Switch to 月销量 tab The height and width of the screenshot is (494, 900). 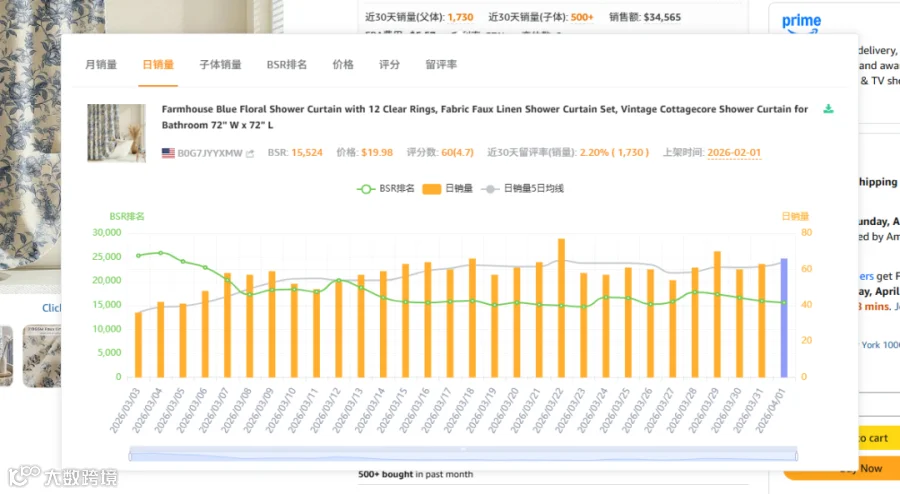click(x=101, y=65)
